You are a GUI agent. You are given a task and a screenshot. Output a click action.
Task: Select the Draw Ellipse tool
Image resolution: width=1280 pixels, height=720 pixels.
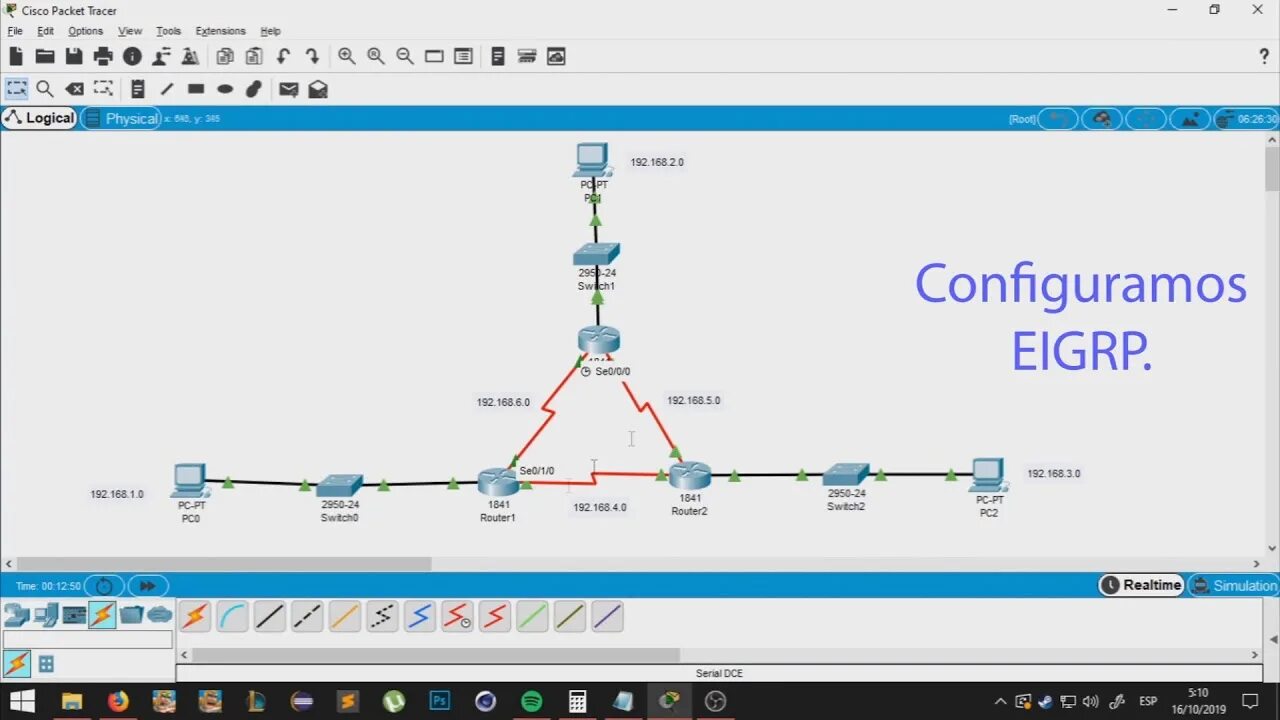(225, 89)
